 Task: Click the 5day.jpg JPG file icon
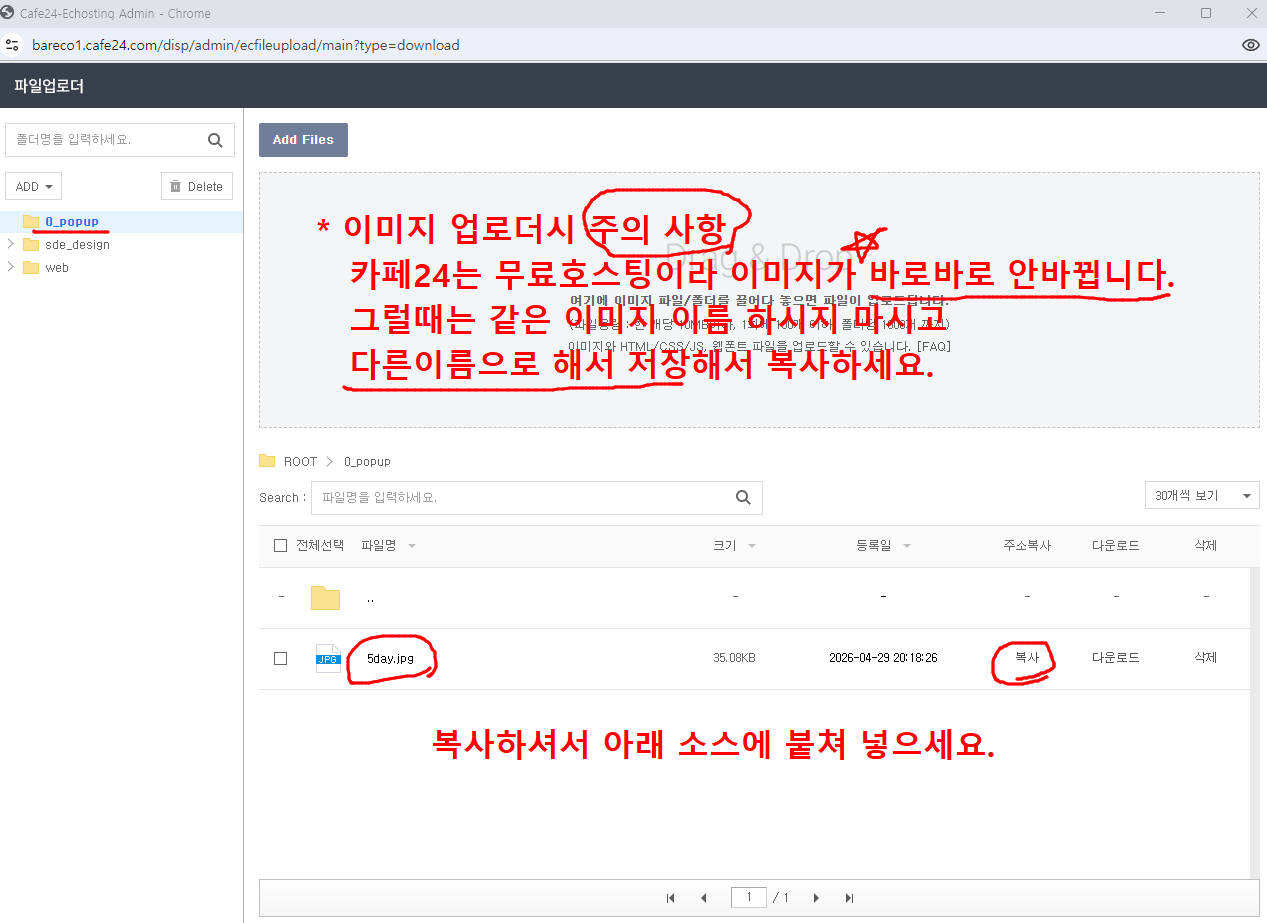point(328,658)
